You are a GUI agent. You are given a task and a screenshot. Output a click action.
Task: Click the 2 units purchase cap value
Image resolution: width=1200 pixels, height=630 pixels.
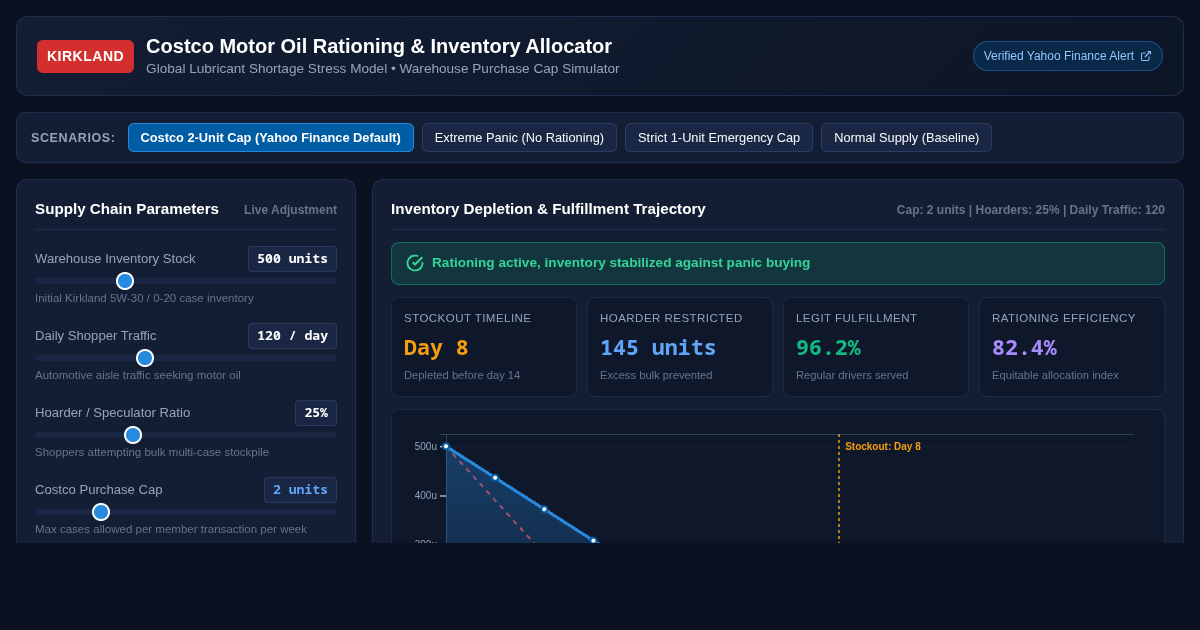pos(300,490)
